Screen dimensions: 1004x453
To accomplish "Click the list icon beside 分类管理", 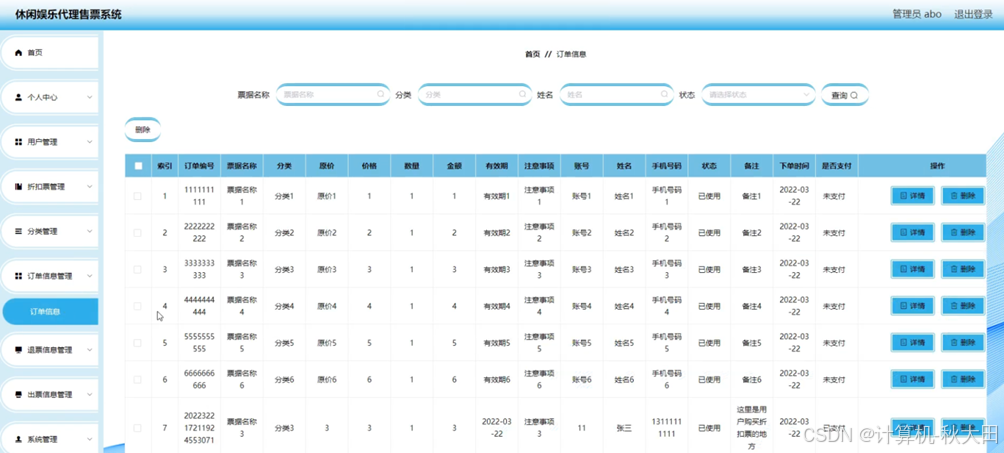I will pos(19,231).
